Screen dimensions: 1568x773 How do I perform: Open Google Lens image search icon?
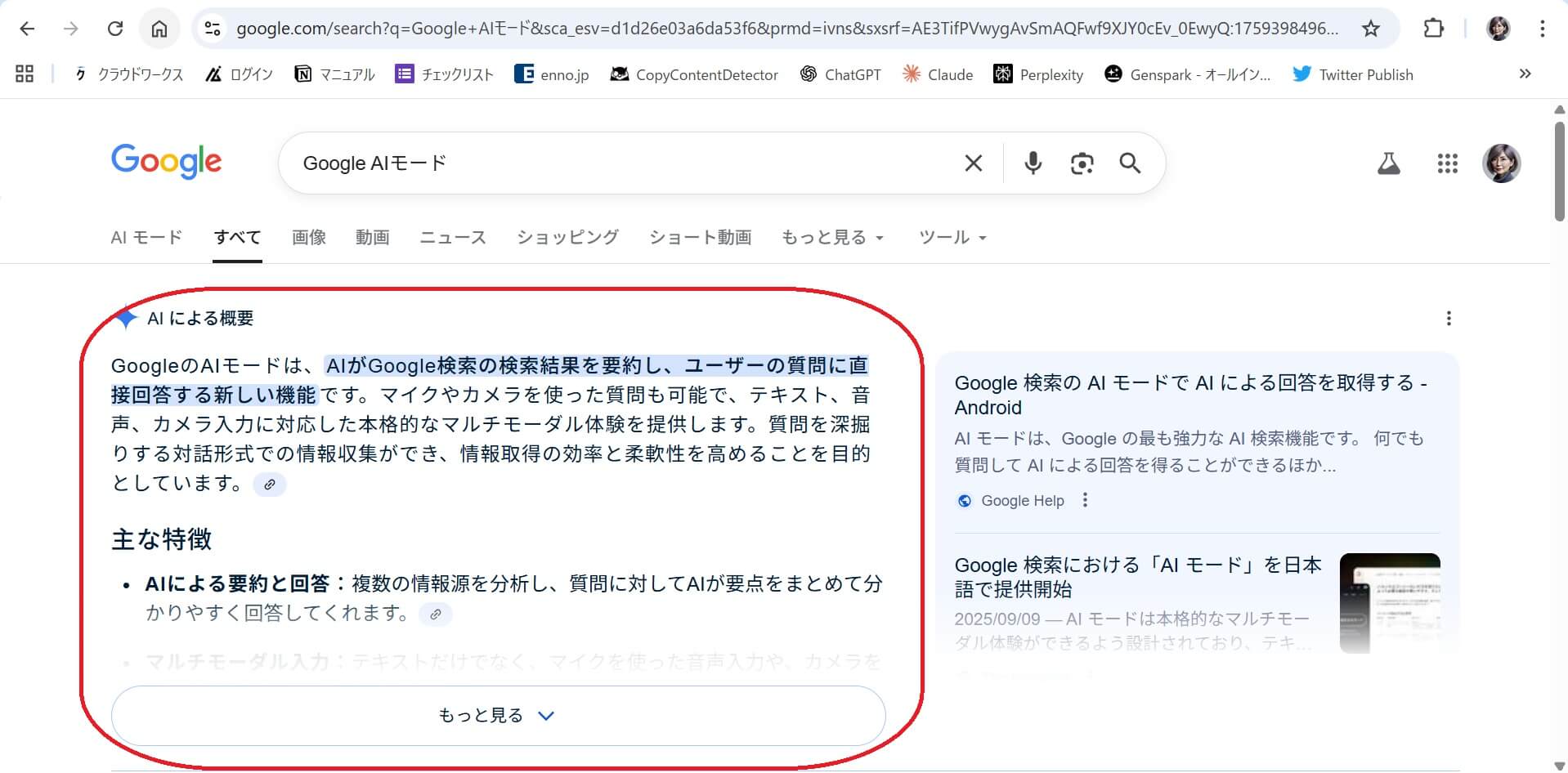1082,163
